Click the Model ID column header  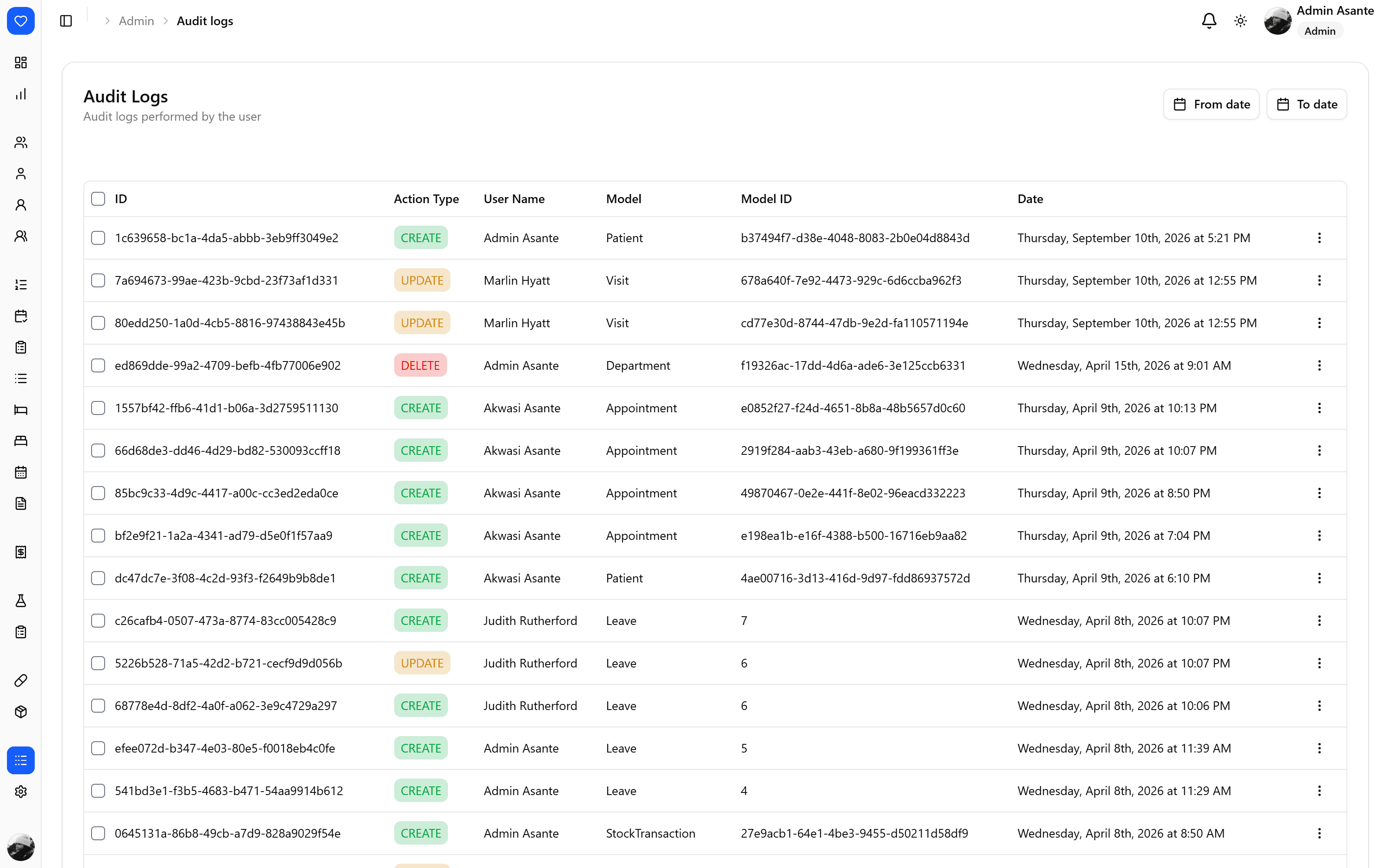[x=766, y=199]
